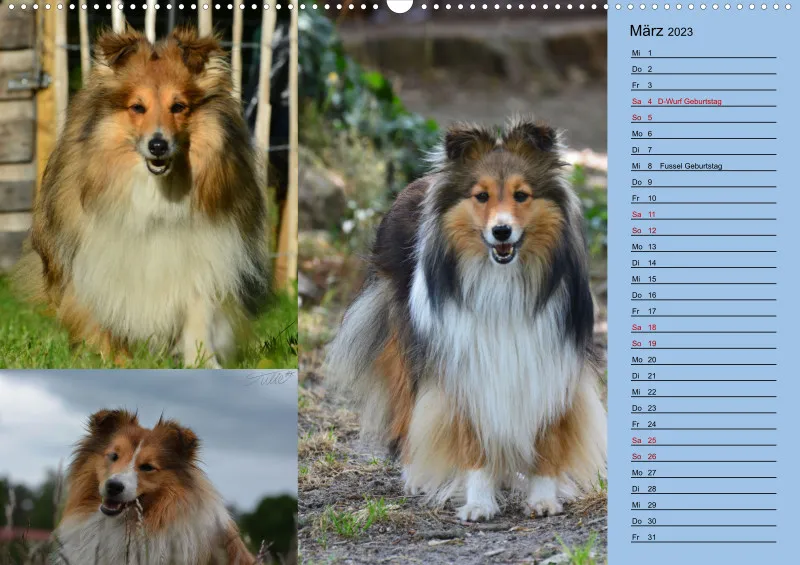Select the 'Mo 6' calendar row
Viewport: 800px width, 565px height.
click(703, 134)
